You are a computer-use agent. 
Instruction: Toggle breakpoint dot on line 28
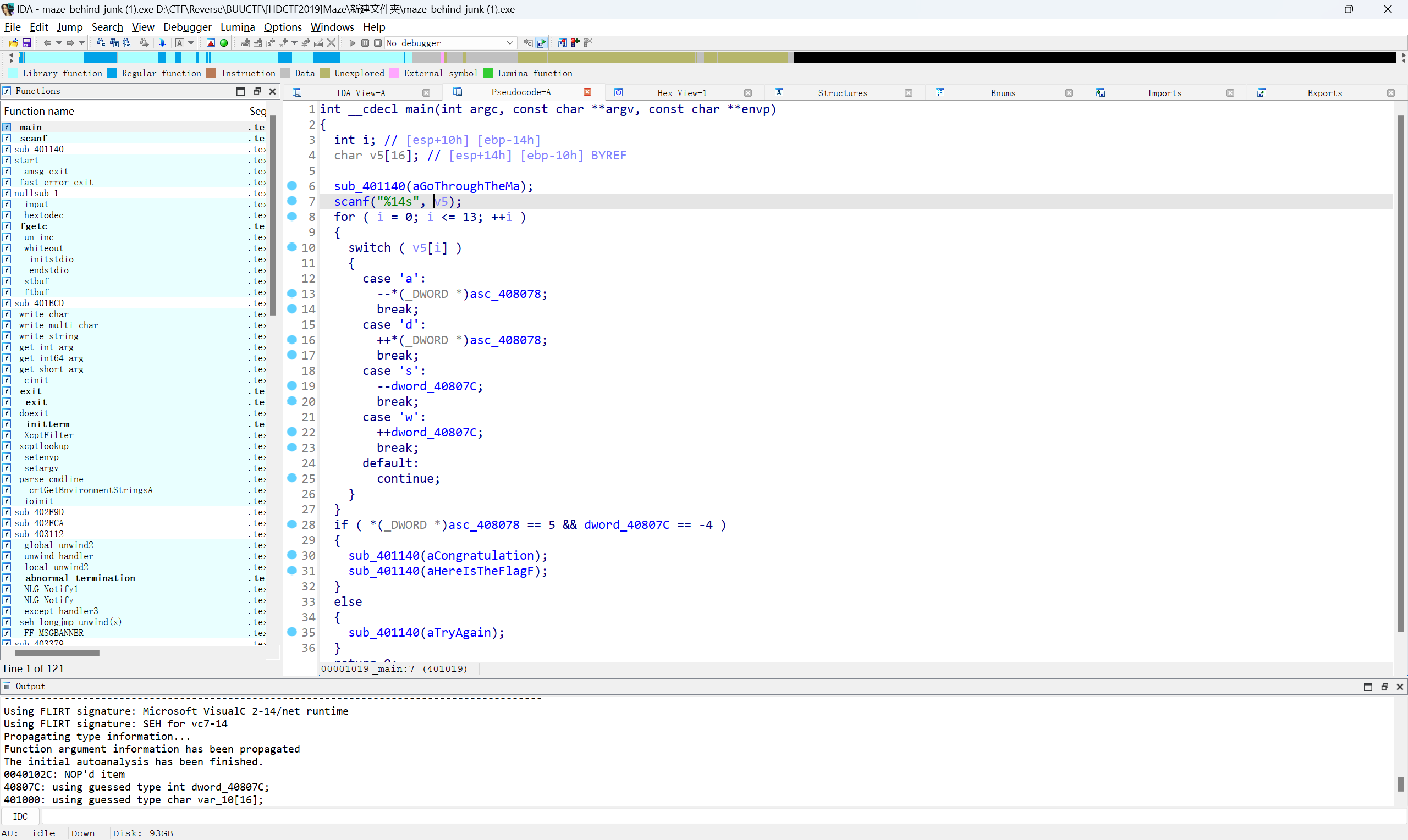click(292, 524)
